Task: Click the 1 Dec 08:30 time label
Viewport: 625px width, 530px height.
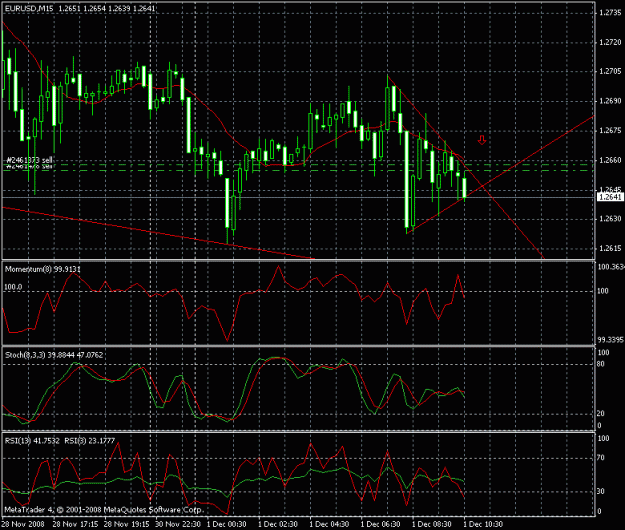Action: click(432, 524)
